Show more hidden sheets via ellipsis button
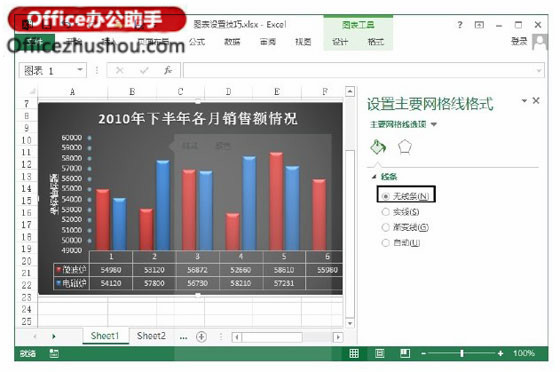 183,337
